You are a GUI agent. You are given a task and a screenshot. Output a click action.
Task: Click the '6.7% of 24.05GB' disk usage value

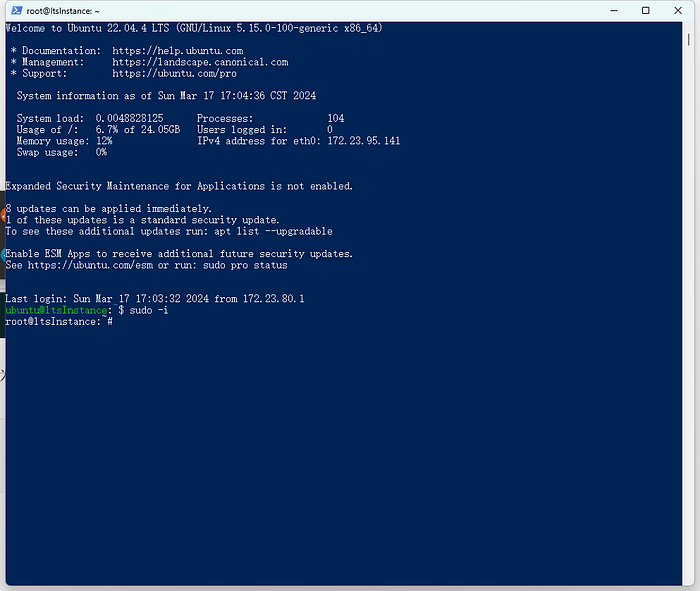pyautogui.click(x=138, y=129)
